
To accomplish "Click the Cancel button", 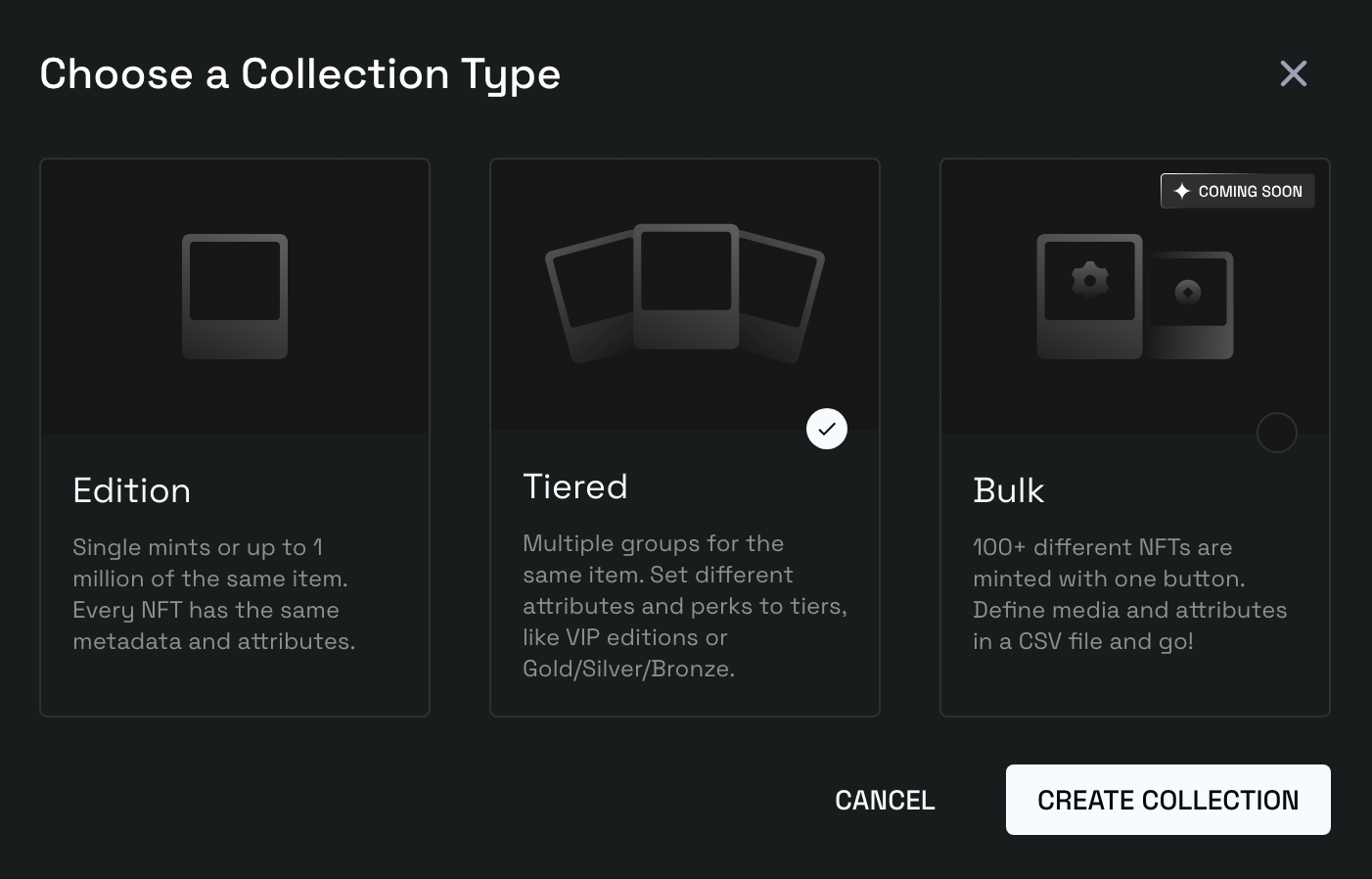I will click(885, 800).
